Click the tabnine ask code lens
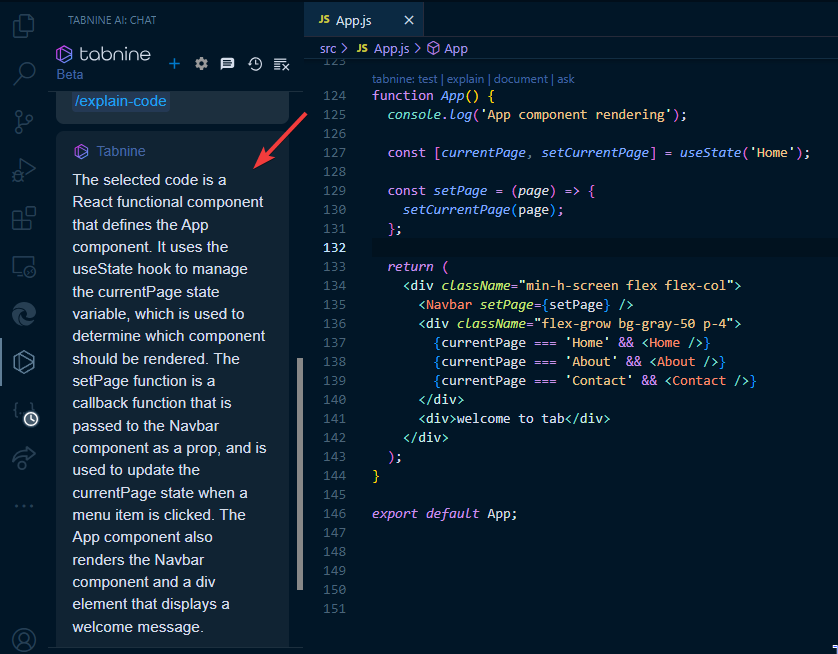The image size is (838, 654). coord(565,79)
